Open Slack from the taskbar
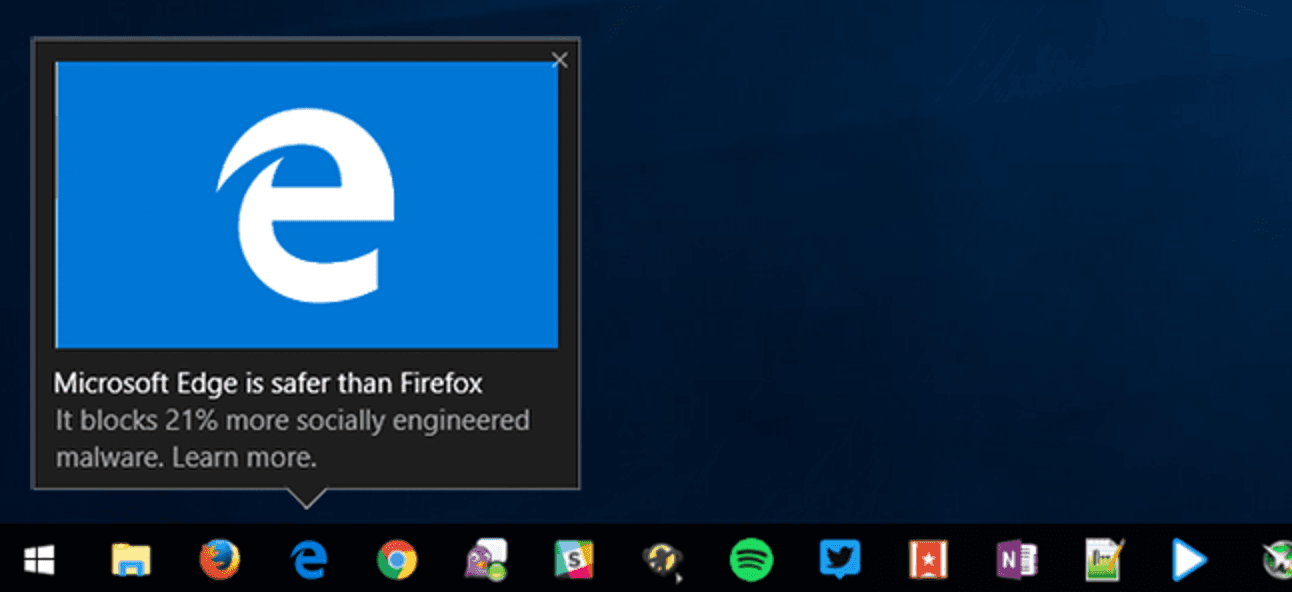This screenshot has width=1292, height=592. [574, 560]
